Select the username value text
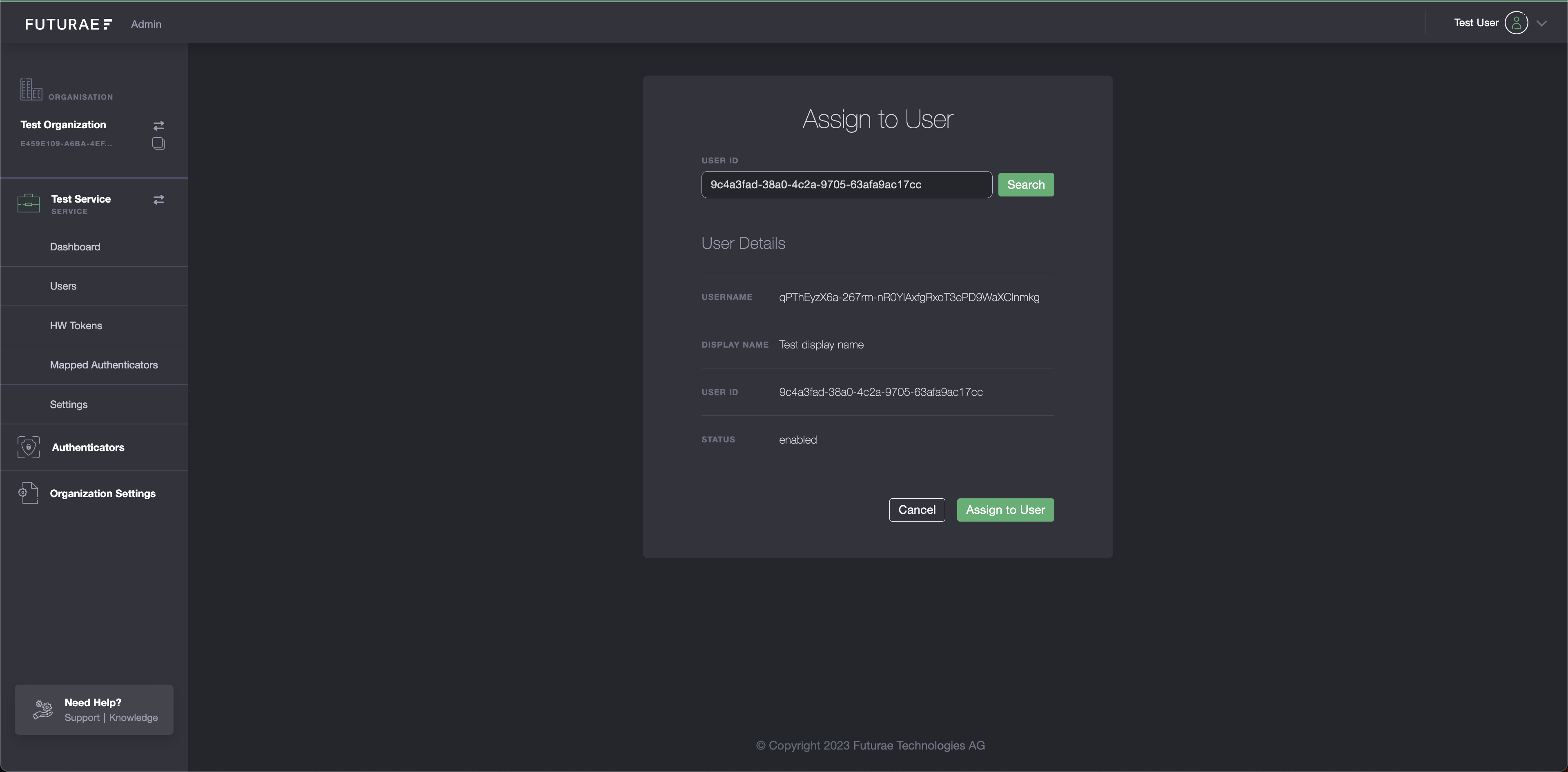The height and width of the screenshot is (772, 1568). tap(909, 297)
